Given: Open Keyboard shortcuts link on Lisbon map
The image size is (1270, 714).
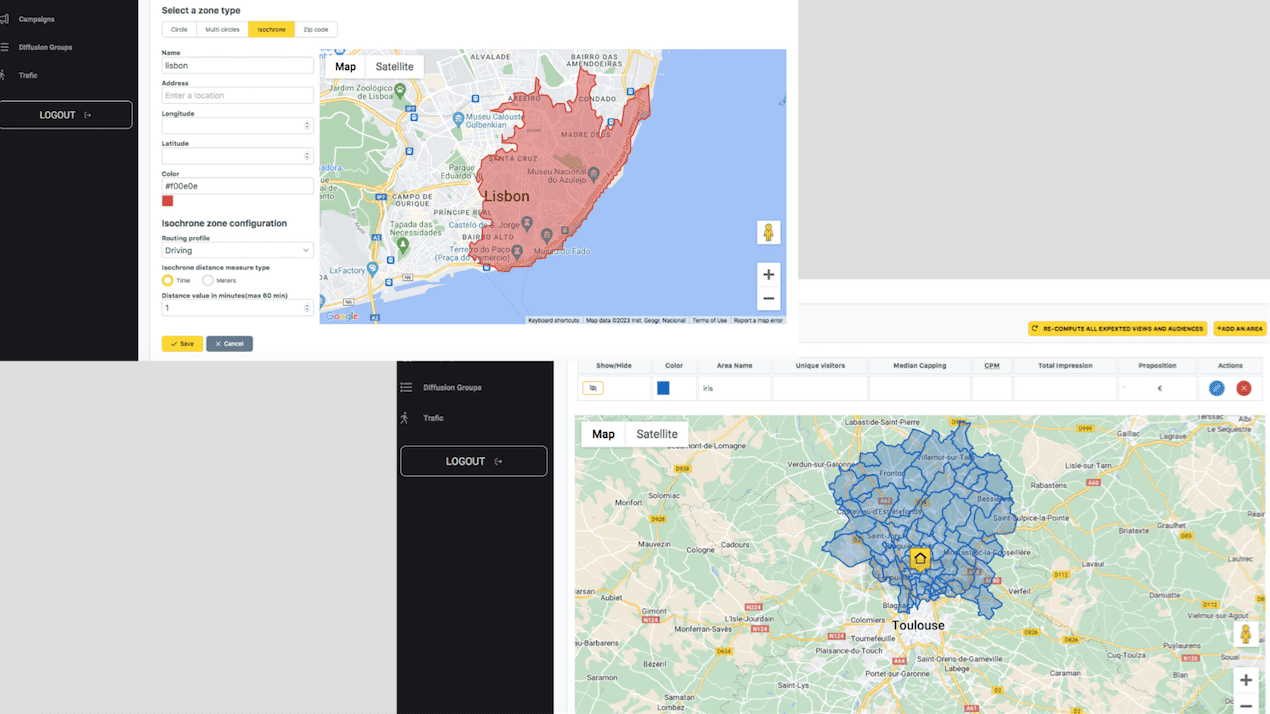Looking at the screenshot, I should pyautogui.click(x=554, y=320).
